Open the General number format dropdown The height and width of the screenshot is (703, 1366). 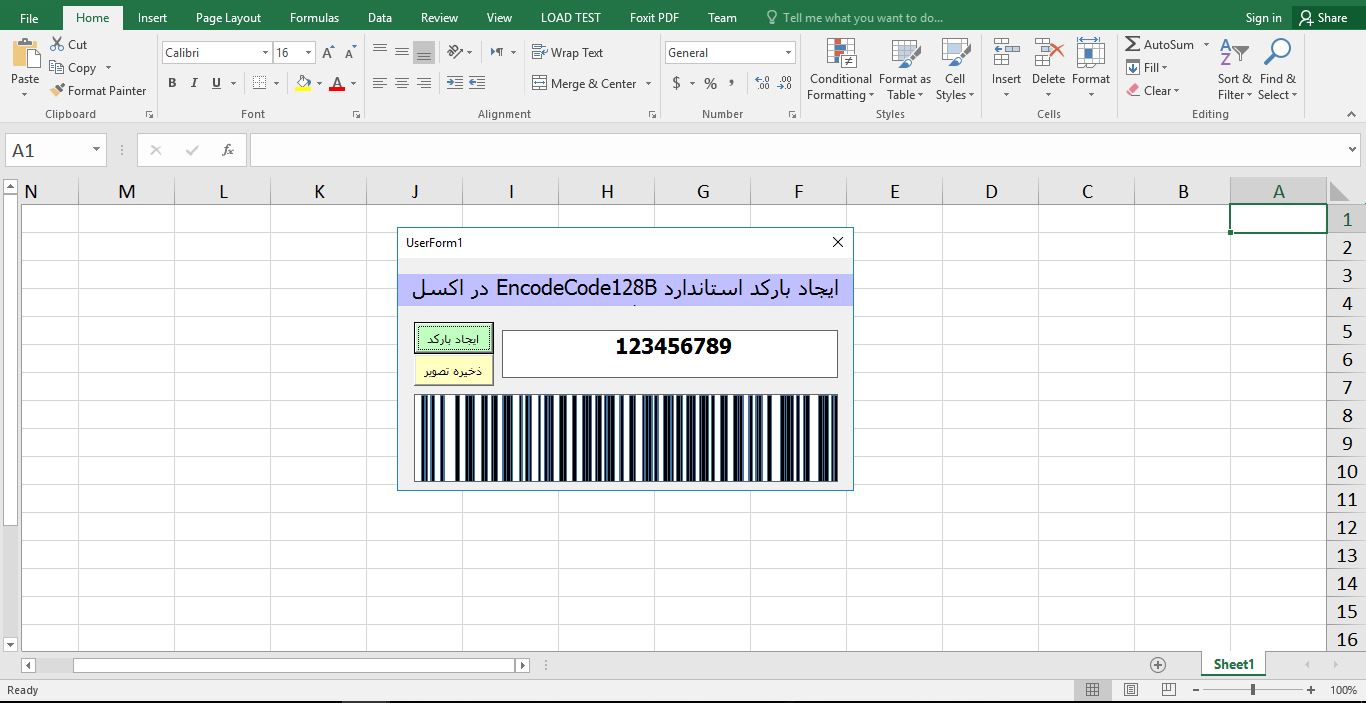pyautogui.click(x=789, y=53)
